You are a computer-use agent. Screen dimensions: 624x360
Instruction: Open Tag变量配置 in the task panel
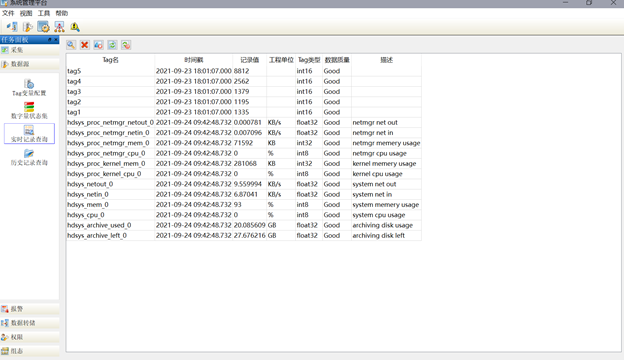coord(29,88)
